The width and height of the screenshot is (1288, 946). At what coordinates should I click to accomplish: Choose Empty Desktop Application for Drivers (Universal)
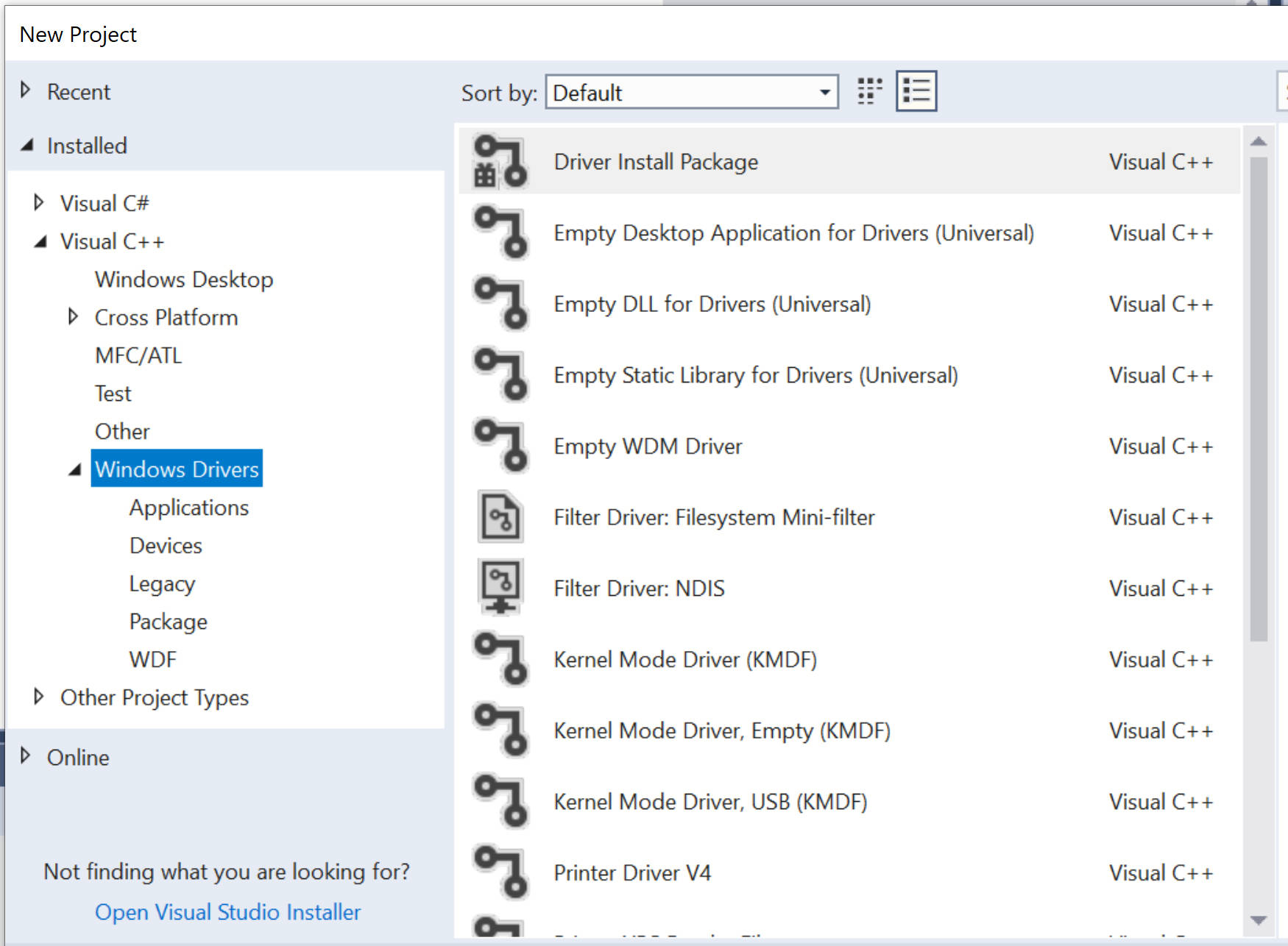point(793,233)
